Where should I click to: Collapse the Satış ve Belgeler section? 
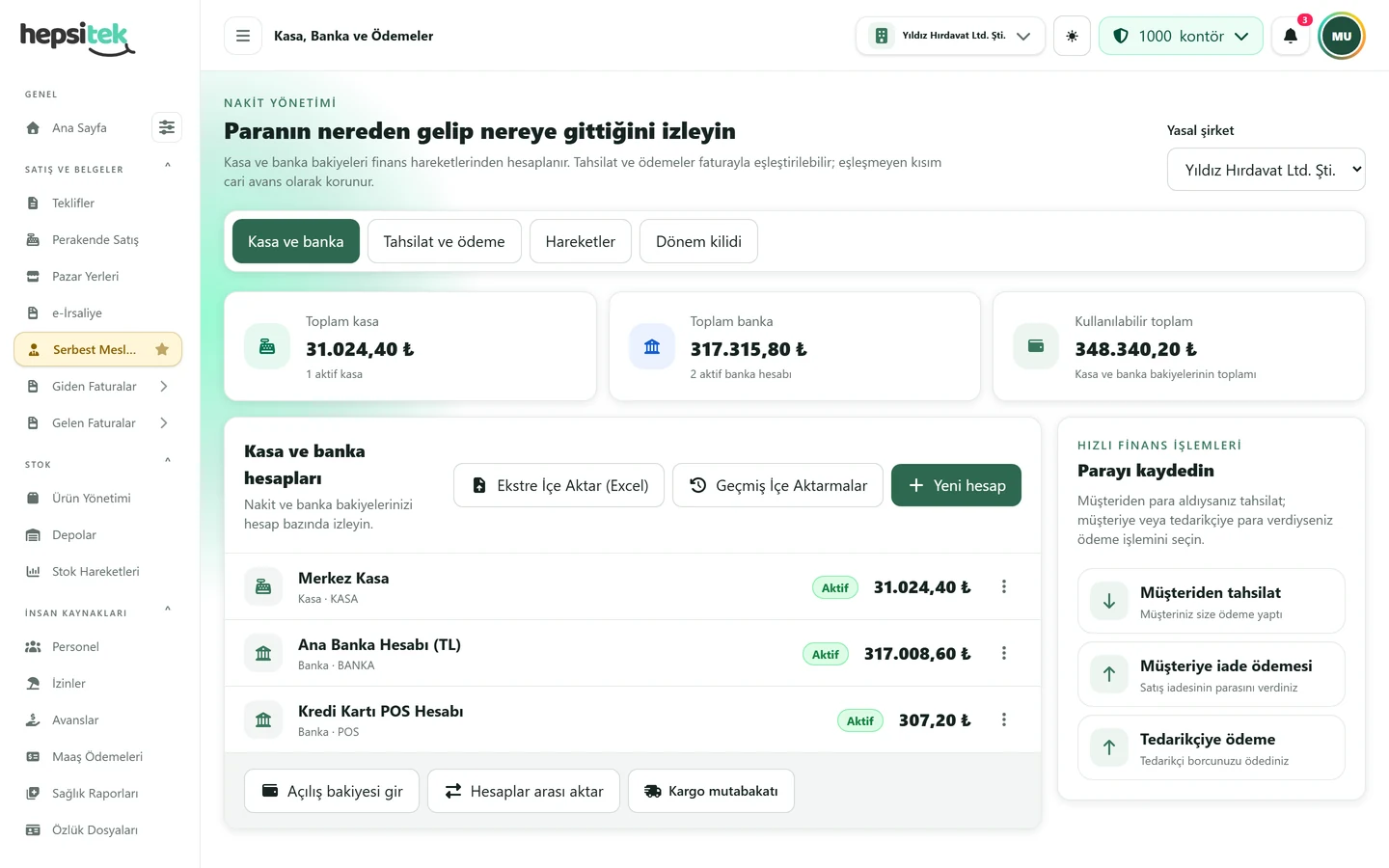(x=168, y=166)
